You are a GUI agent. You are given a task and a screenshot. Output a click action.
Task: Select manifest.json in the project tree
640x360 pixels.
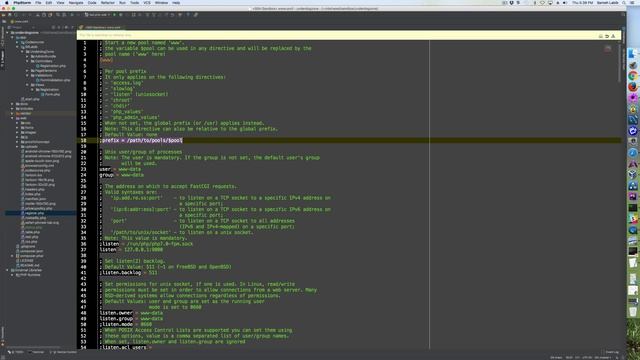click(34, 199)
